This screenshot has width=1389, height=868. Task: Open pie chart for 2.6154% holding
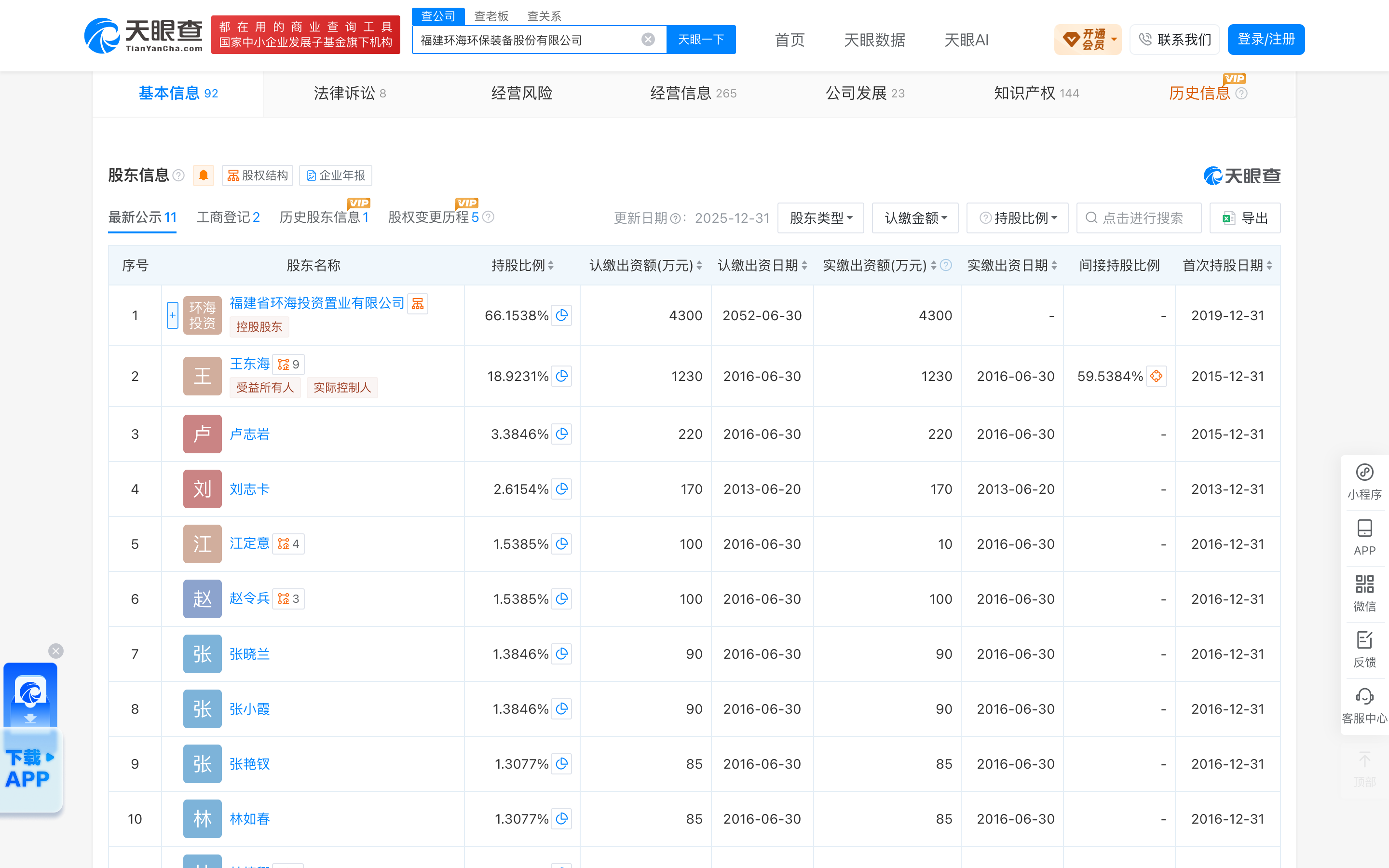[x=562, y=489]
